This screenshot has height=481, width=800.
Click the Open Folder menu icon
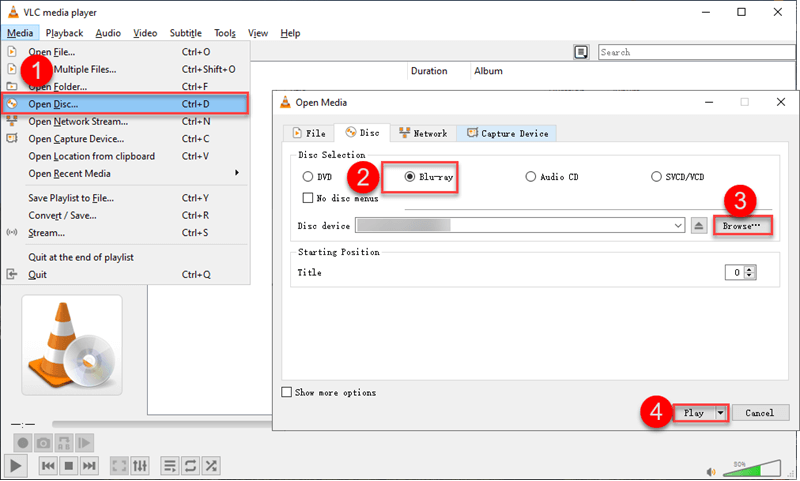pyautogui.click(x=12, y=86)
